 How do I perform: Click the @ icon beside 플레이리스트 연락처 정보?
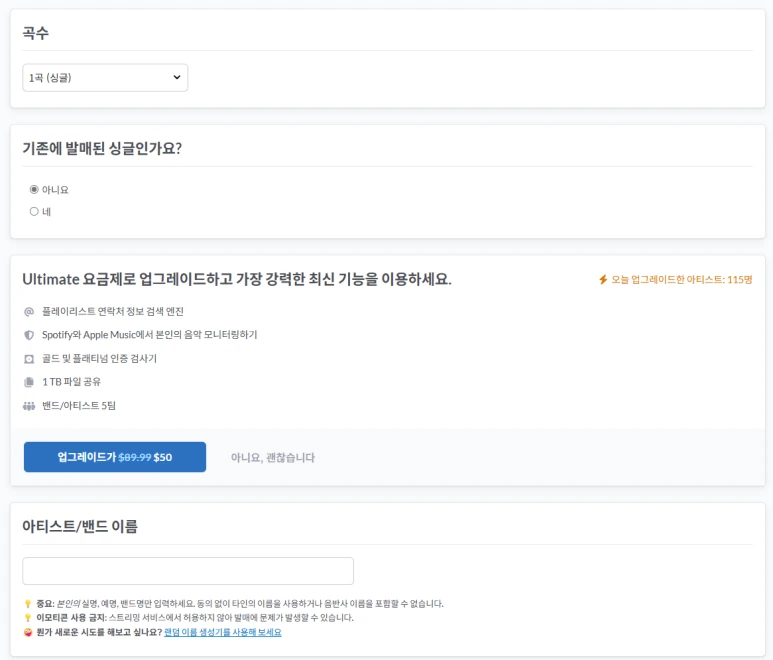pyautogui.click(x=29, y=312)
